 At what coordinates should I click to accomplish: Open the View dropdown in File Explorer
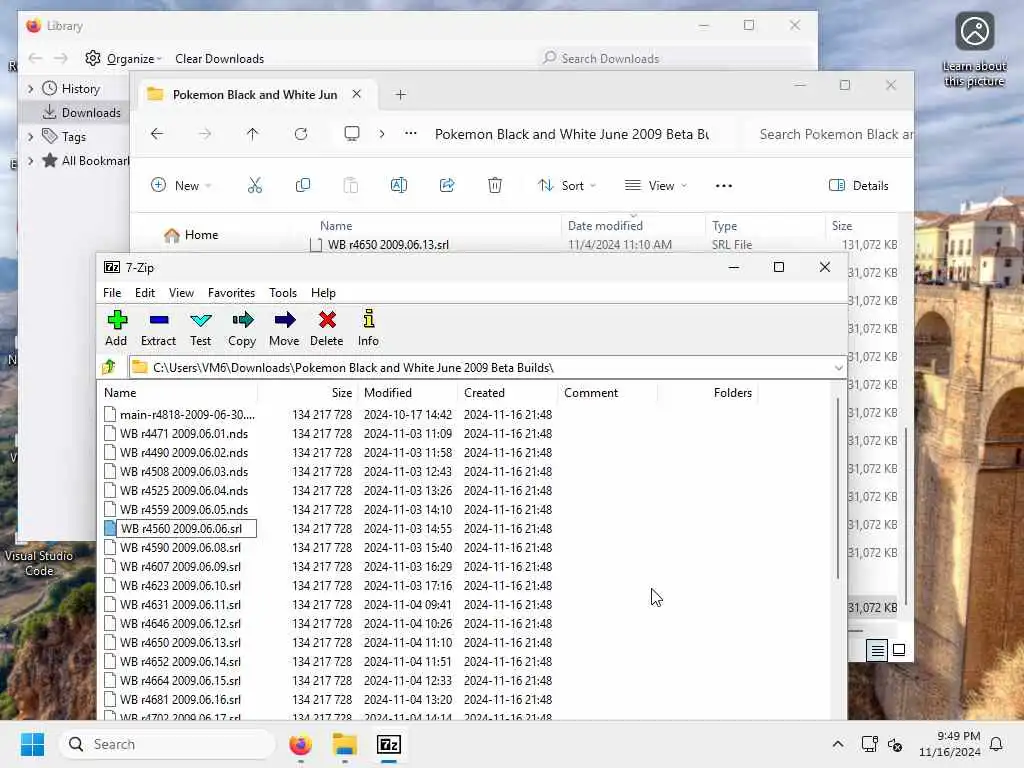(x=656, y=185)
